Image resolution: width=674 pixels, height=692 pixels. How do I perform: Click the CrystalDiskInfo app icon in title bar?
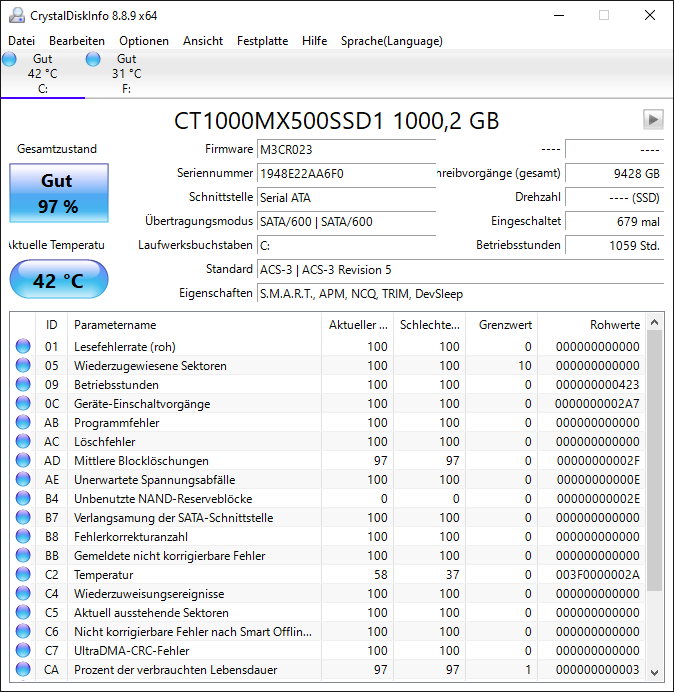pyautogui.click(x=17, y=15)
